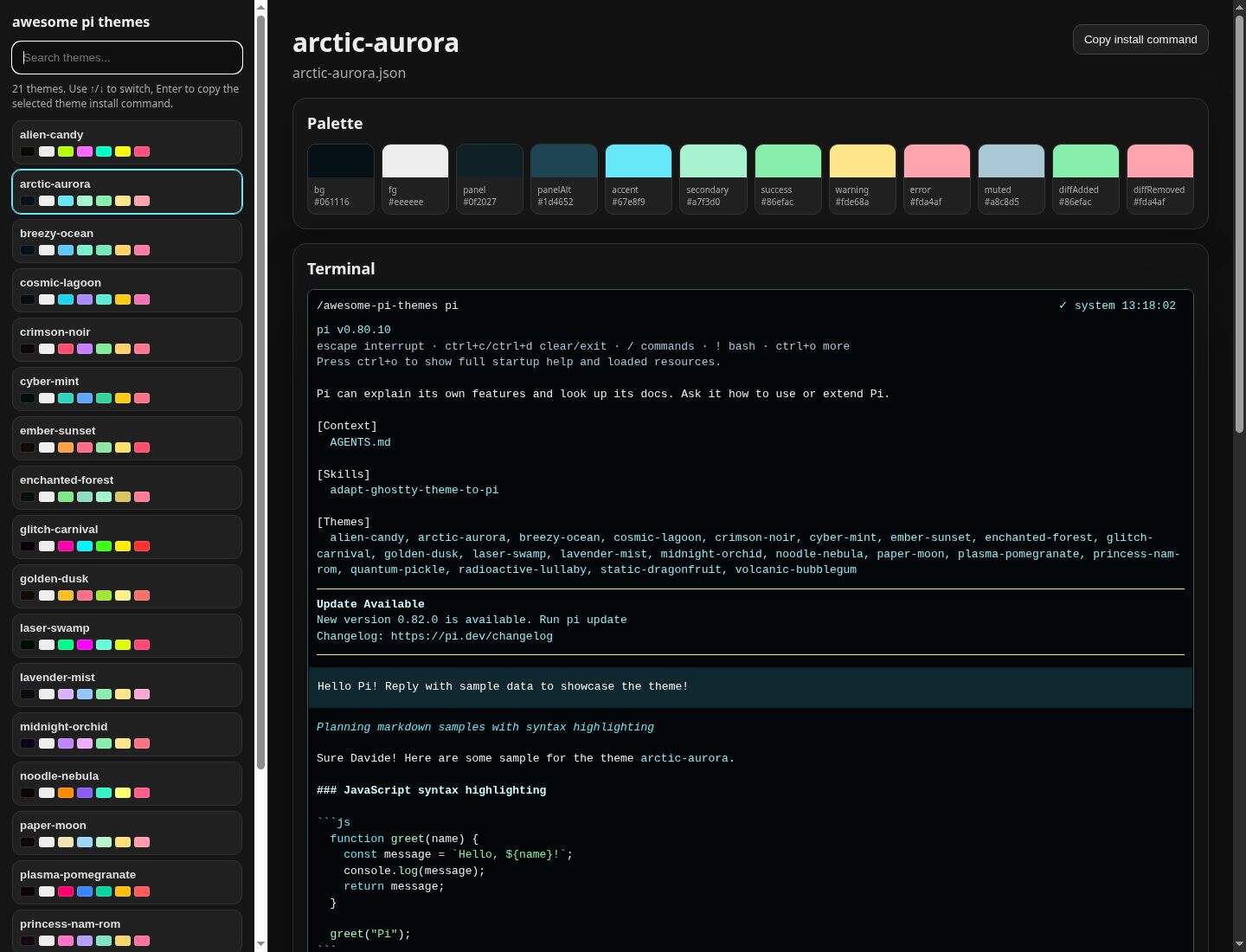Click the muted #a8c8d5 swatch
This screenshot has height=952, width=1246.
click(1011, 178)
